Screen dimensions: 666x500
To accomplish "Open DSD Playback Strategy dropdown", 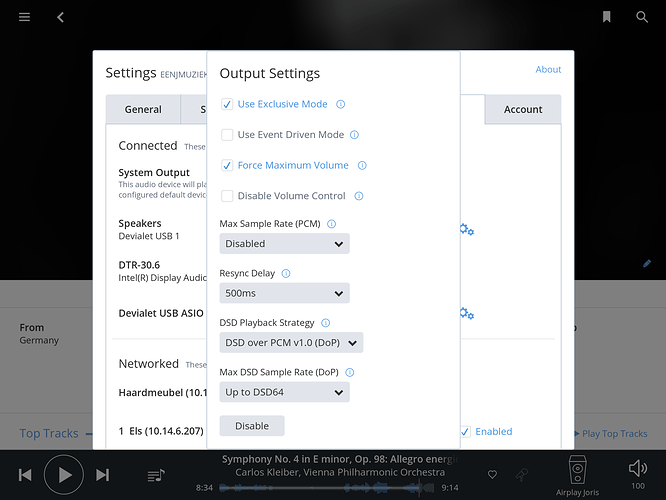I will tap(291, 342).
